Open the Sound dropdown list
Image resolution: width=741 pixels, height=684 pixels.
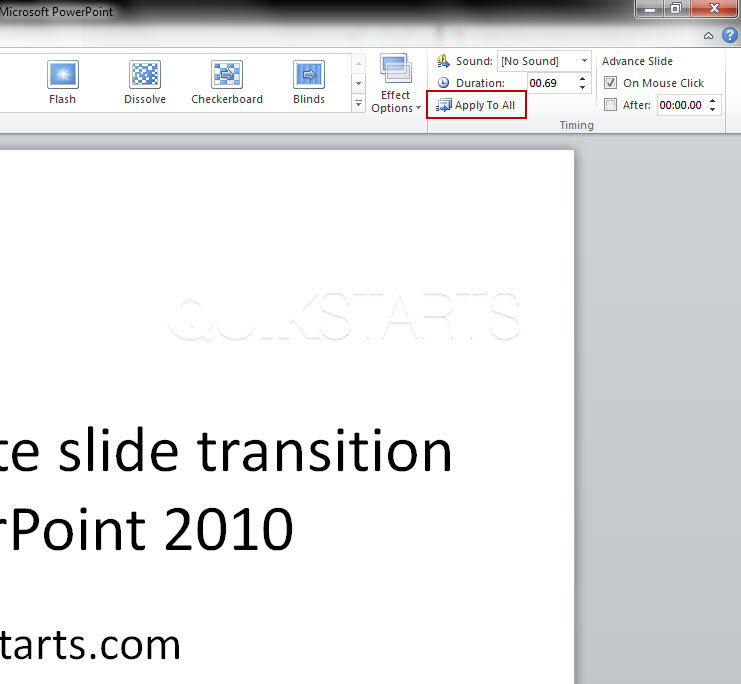(x=585, y=61)
